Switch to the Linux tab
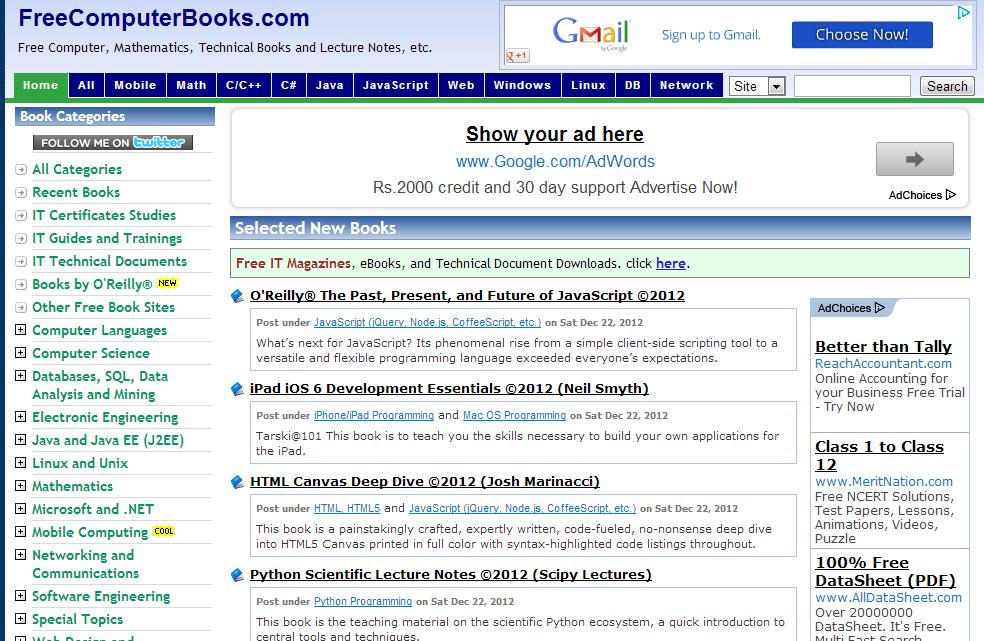Image resolution: width=984 pixels, height=641 pixels. (x=589, y=85)
